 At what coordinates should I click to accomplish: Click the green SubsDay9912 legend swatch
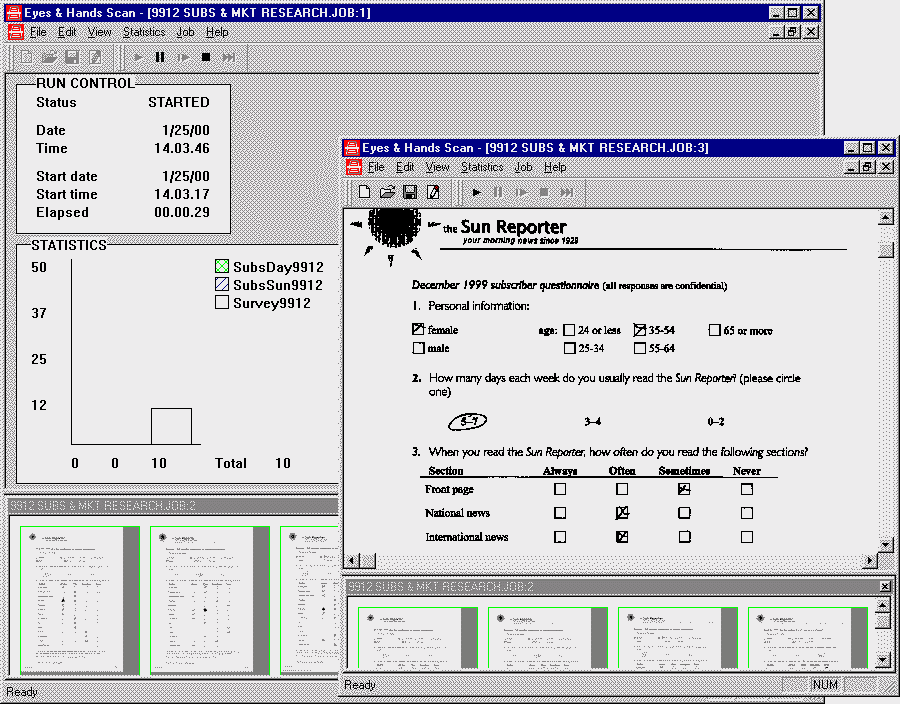[222, 267]
